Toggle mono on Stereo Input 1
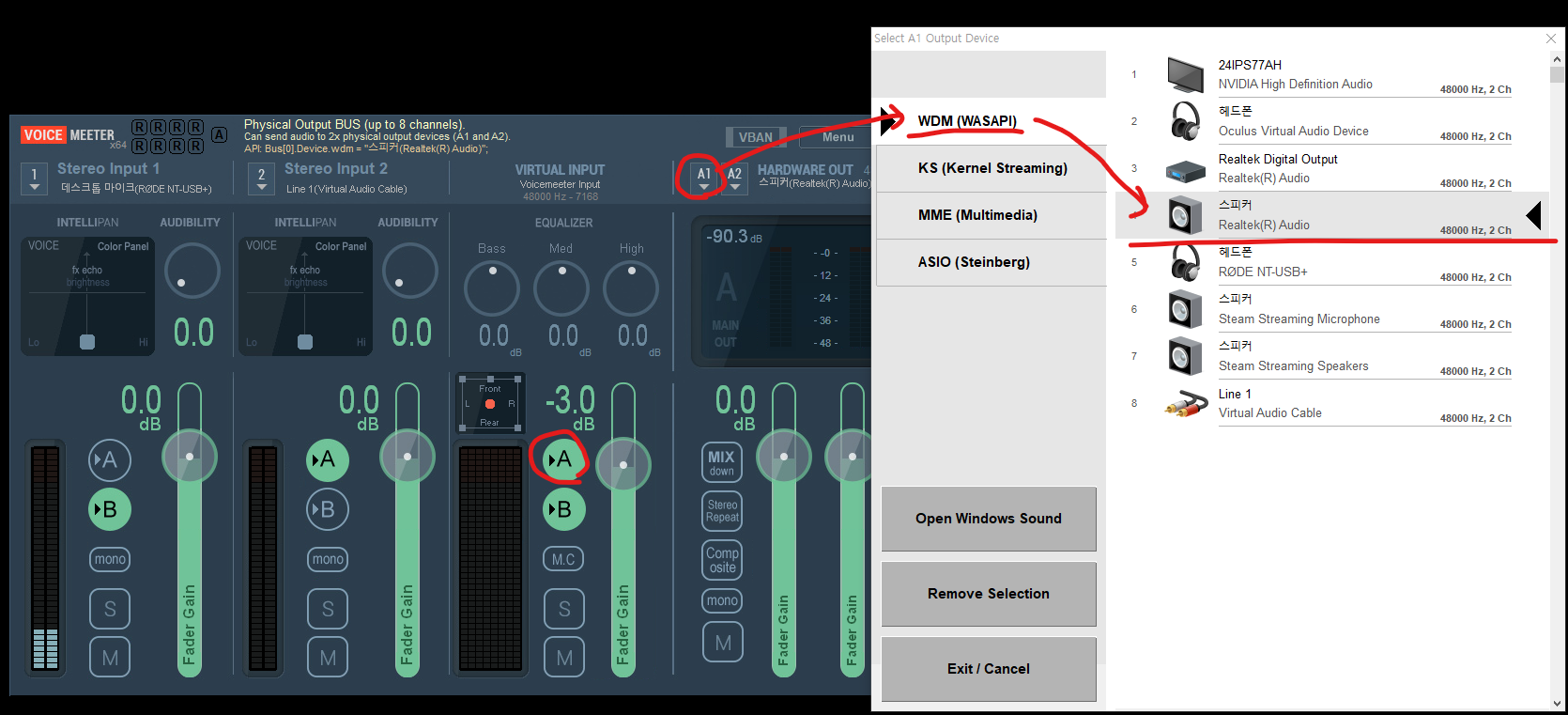Image resolution: width=1568 pixels, height=715 pixels. tap(110, 559)
